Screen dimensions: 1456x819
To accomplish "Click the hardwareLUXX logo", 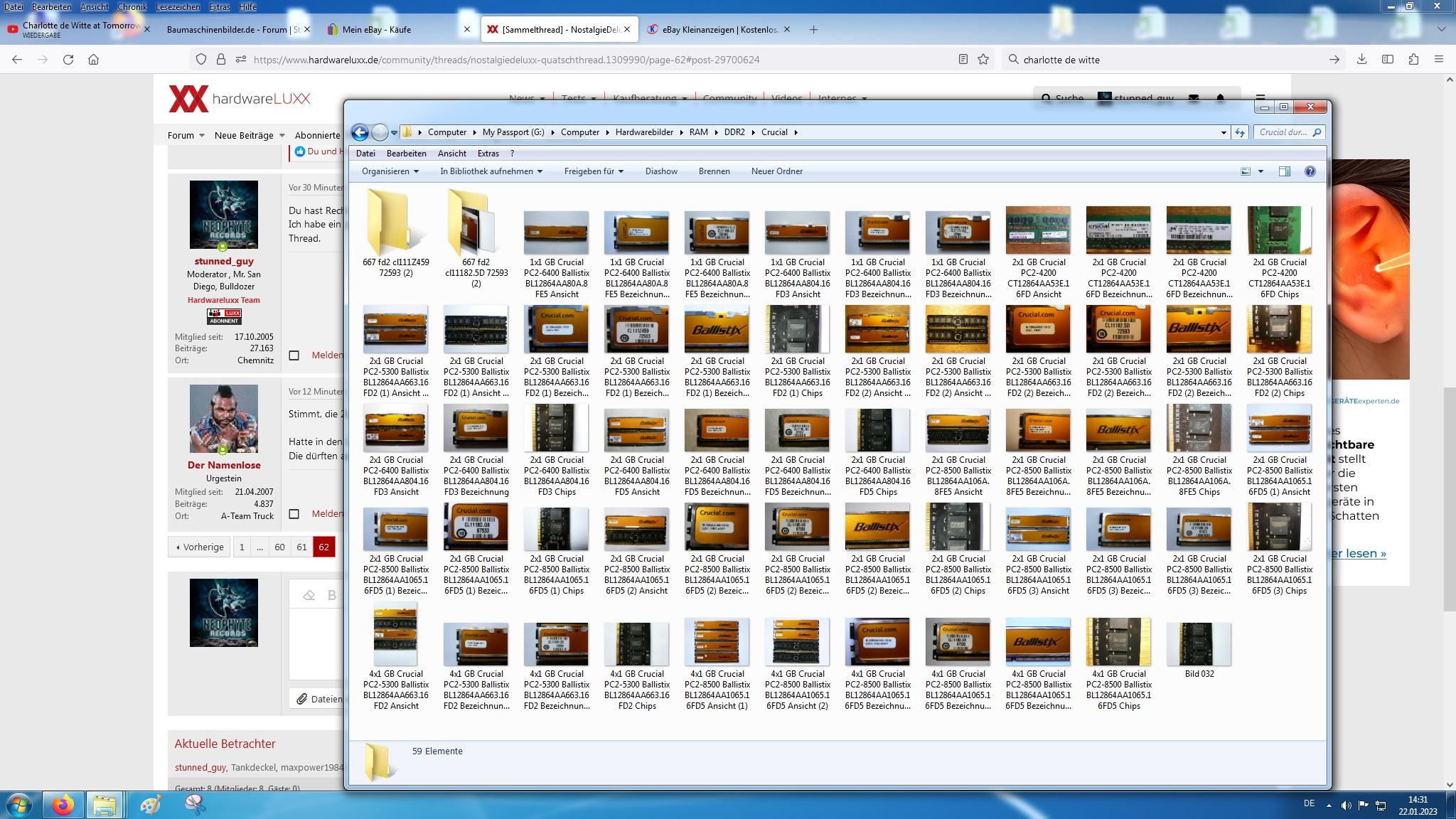I will [240, 99].
